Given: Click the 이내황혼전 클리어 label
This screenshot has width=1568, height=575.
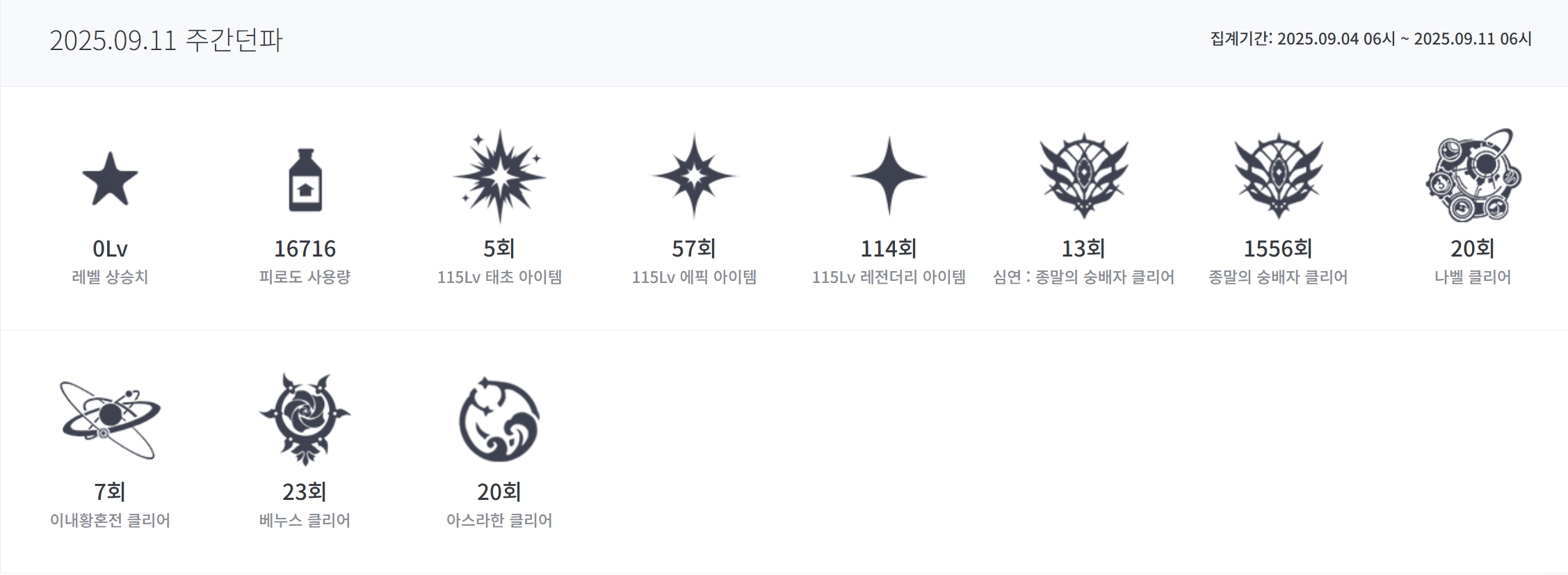Looking at the screenshot, I should click(x=110, y=520).
